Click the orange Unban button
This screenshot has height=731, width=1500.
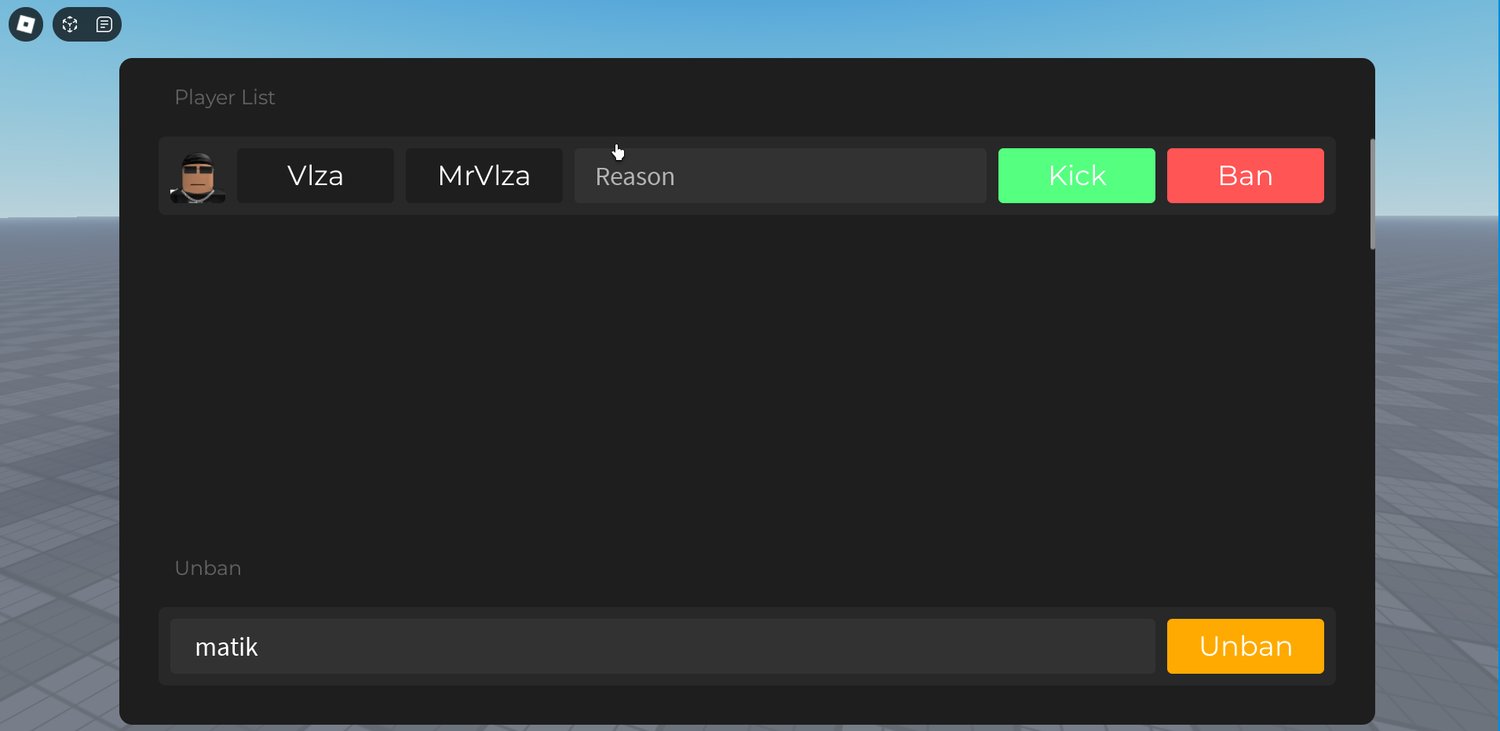(x=1245, y=646)
